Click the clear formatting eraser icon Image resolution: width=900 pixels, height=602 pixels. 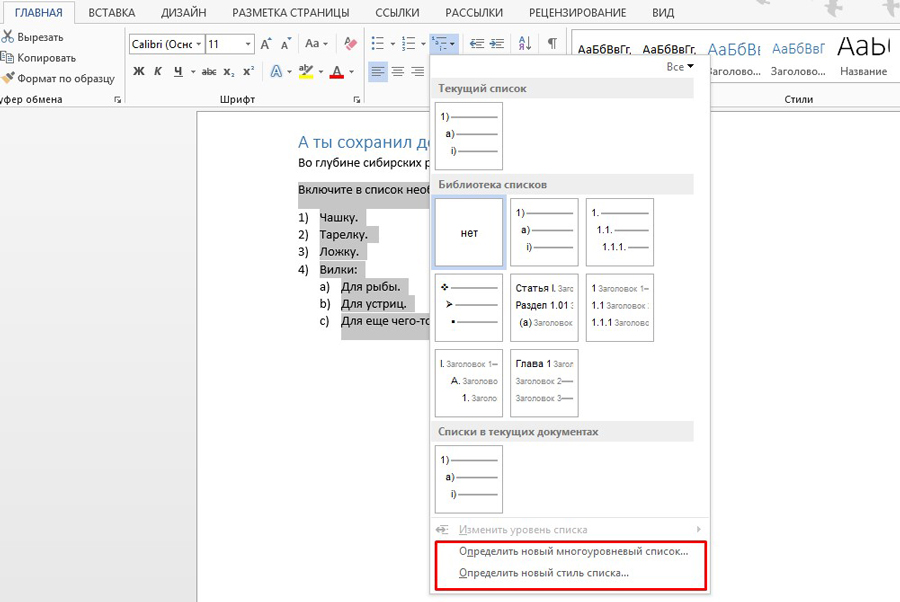tap(350, 44)
